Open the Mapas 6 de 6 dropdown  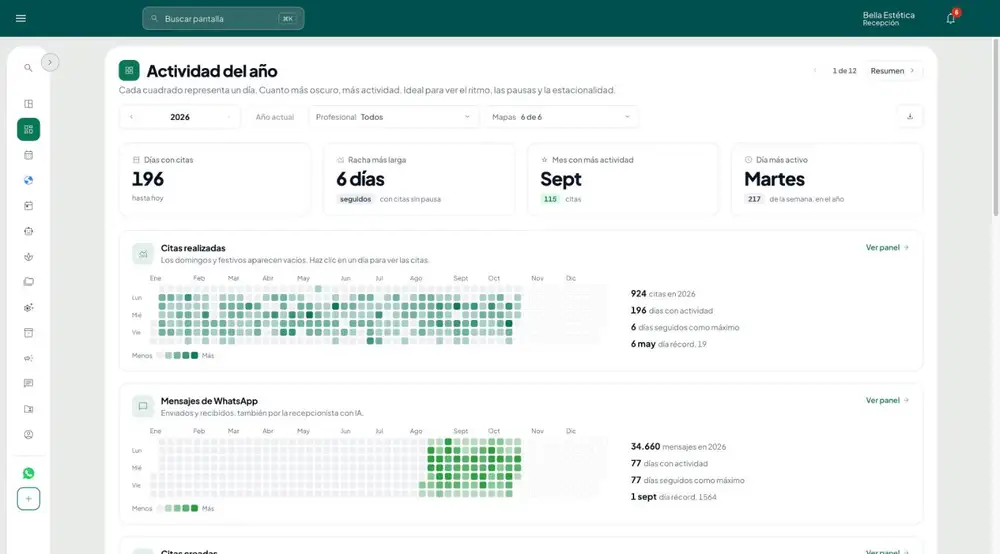tap(561, 117)
